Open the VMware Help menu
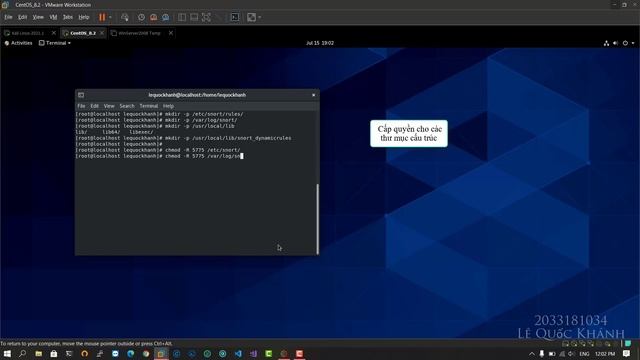The image size is (640, 360). [84, 17]
